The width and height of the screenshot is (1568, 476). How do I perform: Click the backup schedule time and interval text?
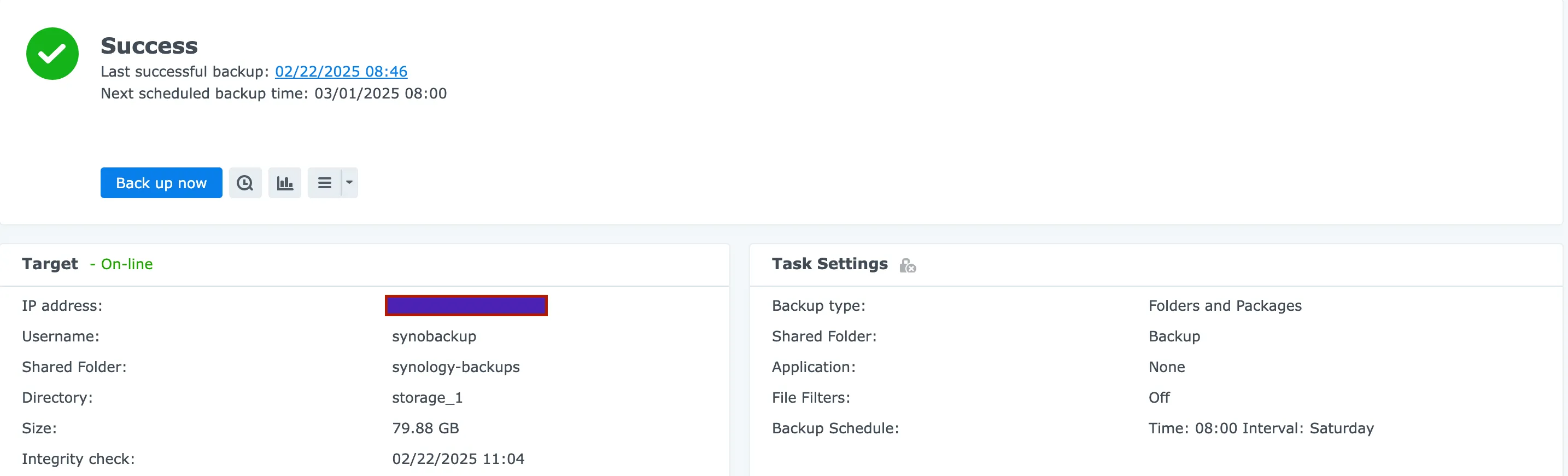click(1261, 428)
